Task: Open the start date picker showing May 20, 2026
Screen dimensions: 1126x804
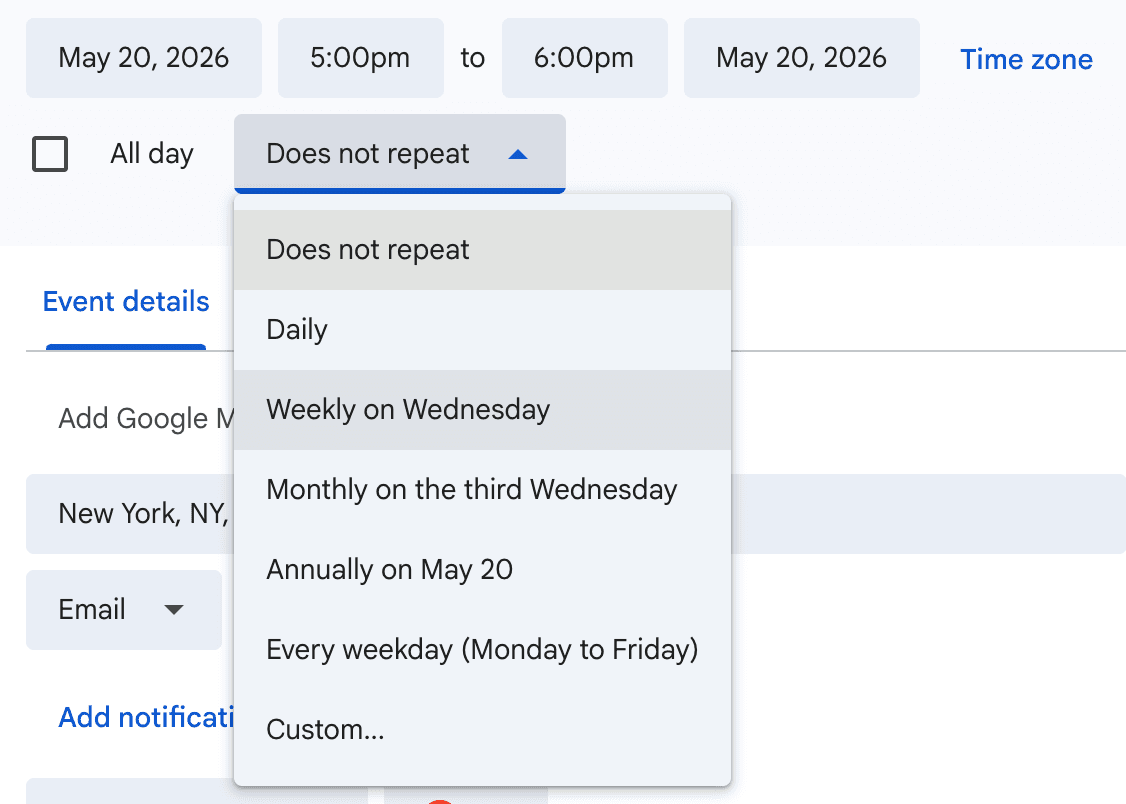Action: click(x=143, y=57)
